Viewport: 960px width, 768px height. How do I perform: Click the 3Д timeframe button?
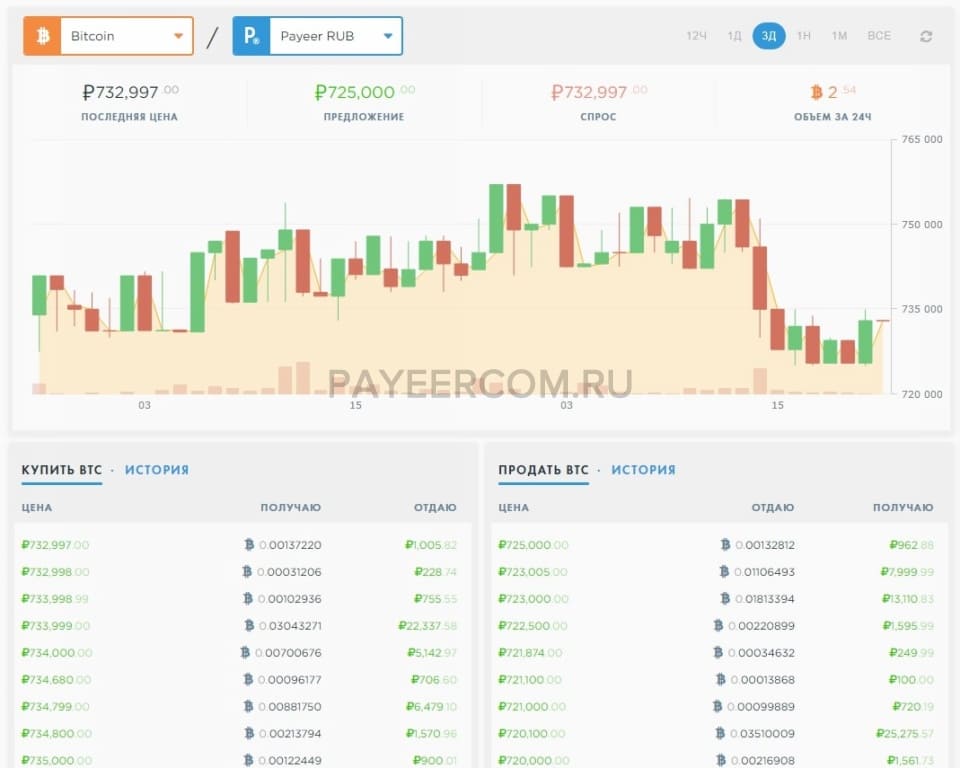coord(768,35)
